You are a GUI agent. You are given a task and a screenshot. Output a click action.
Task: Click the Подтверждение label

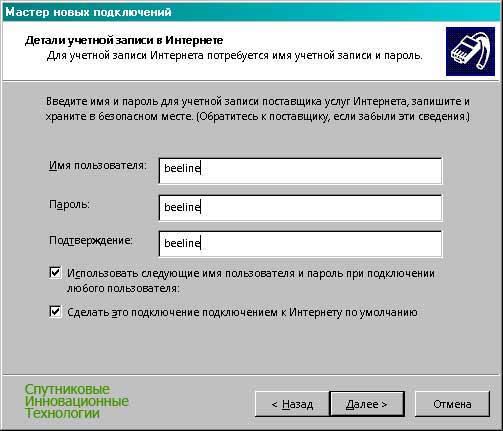click(91, 240)
